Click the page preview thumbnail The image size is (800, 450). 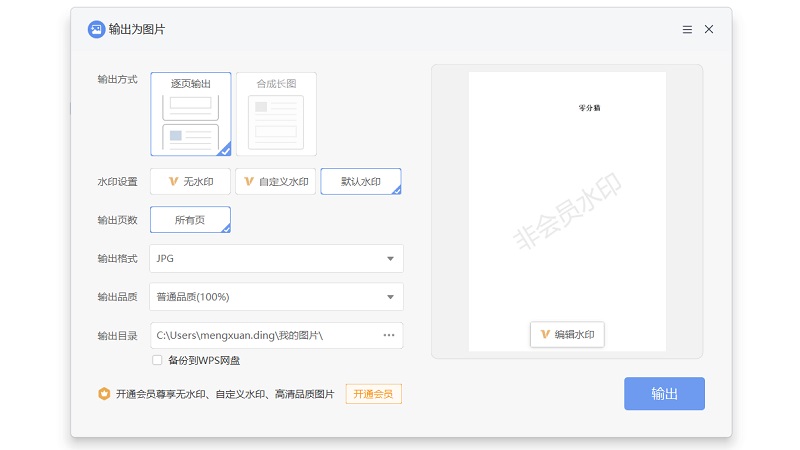pyautogui.click(x=567, y=210)
